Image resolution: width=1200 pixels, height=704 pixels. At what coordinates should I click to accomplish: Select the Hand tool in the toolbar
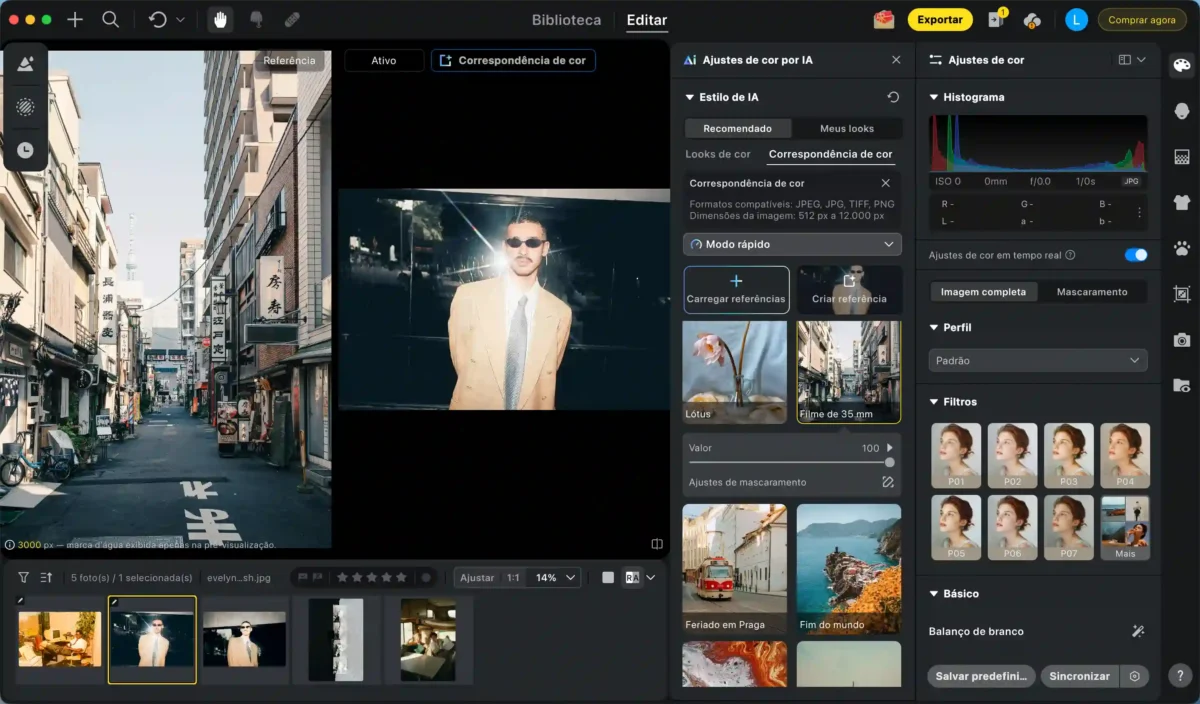219,19
